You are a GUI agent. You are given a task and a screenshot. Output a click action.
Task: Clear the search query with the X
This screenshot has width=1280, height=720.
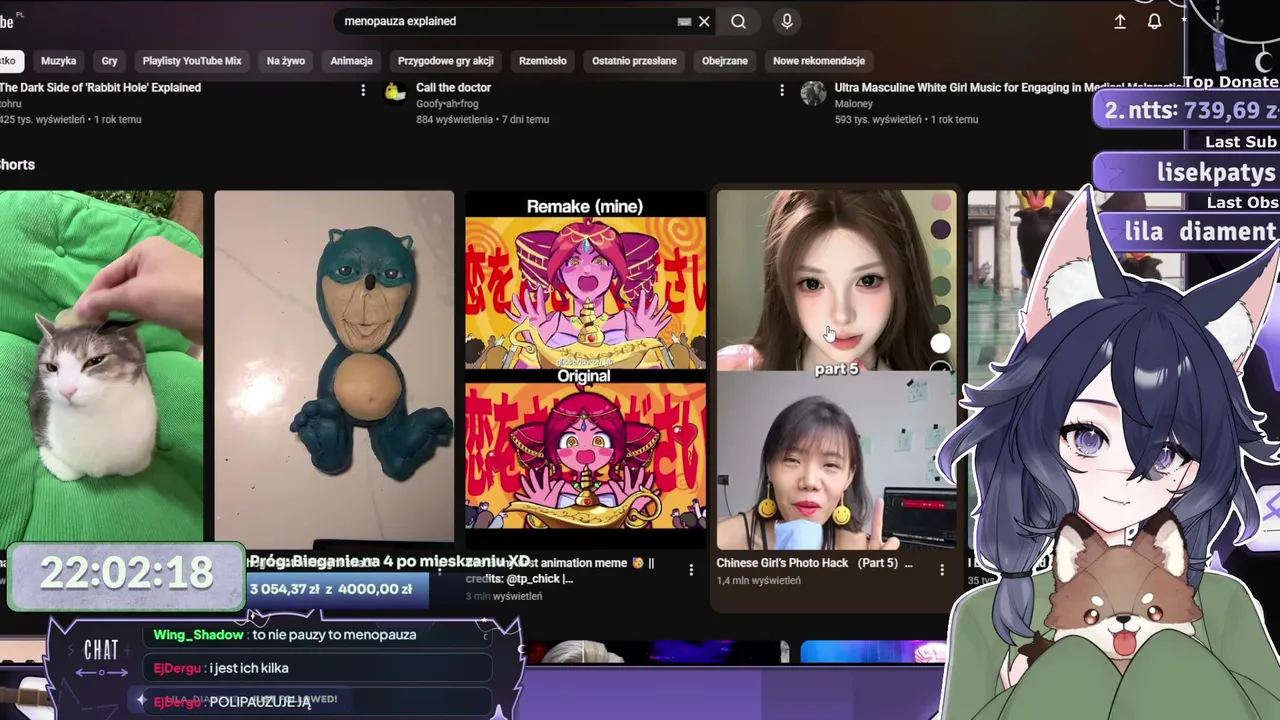pyautogui.click(x=704, y=21)
